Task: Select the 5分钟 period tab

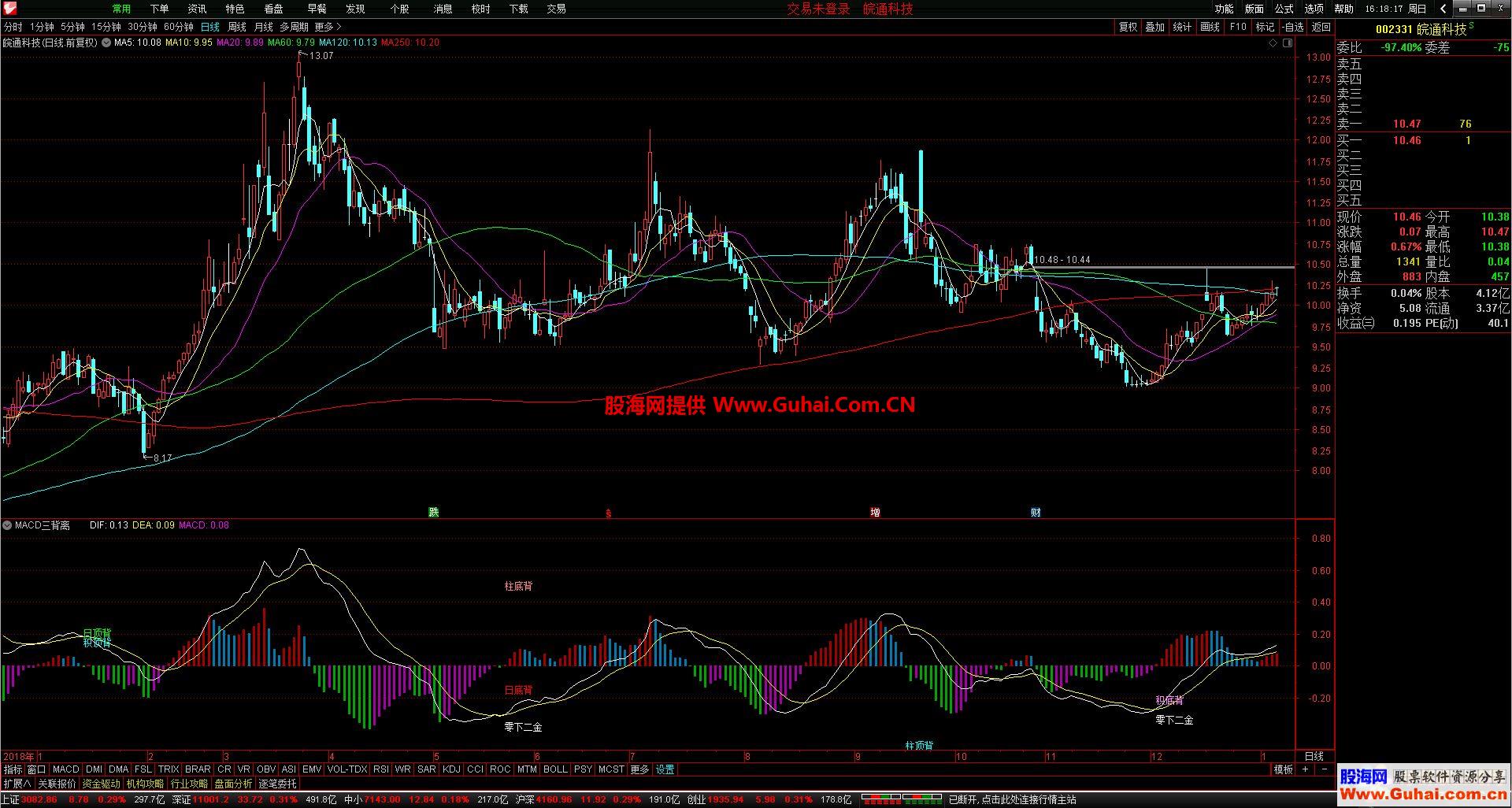Action: [72, 27]
